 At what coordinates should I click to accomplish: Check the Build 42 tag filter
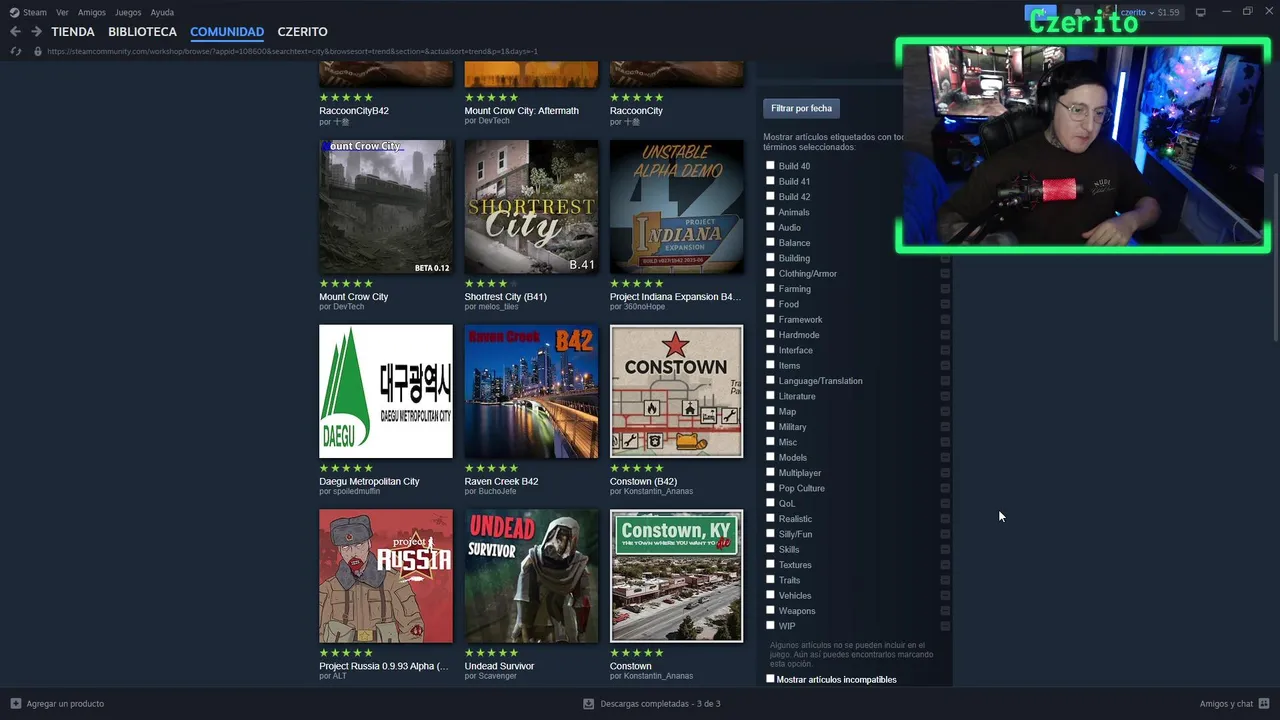coord(770,196)
